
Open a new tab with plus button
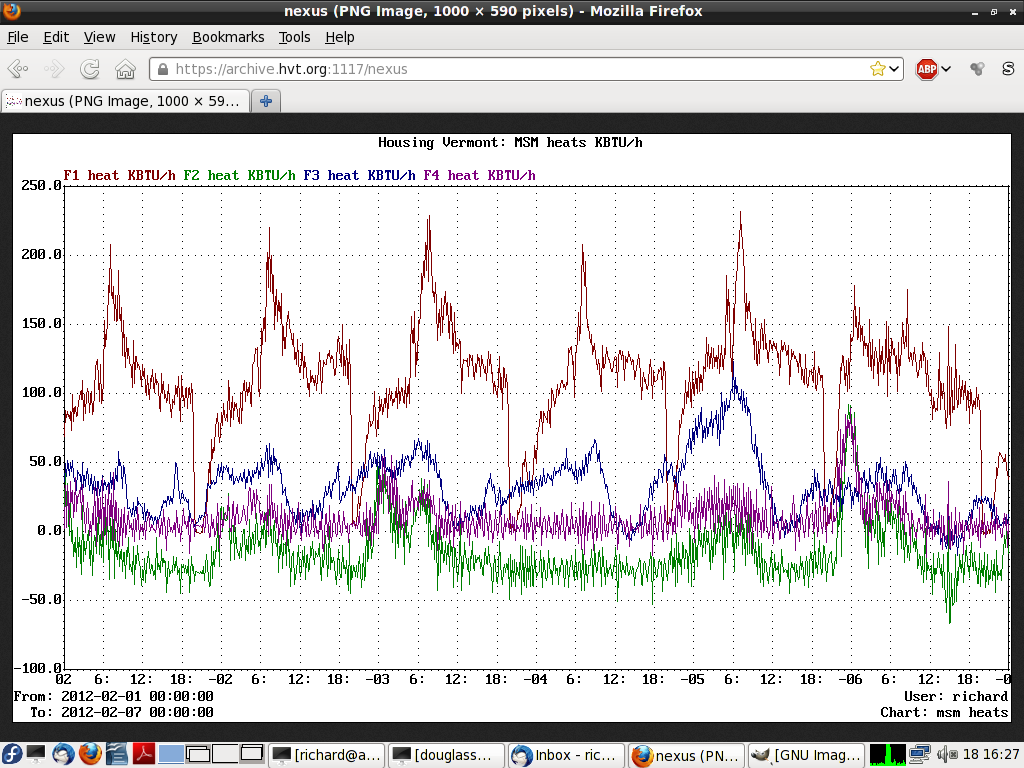point(266,101)
